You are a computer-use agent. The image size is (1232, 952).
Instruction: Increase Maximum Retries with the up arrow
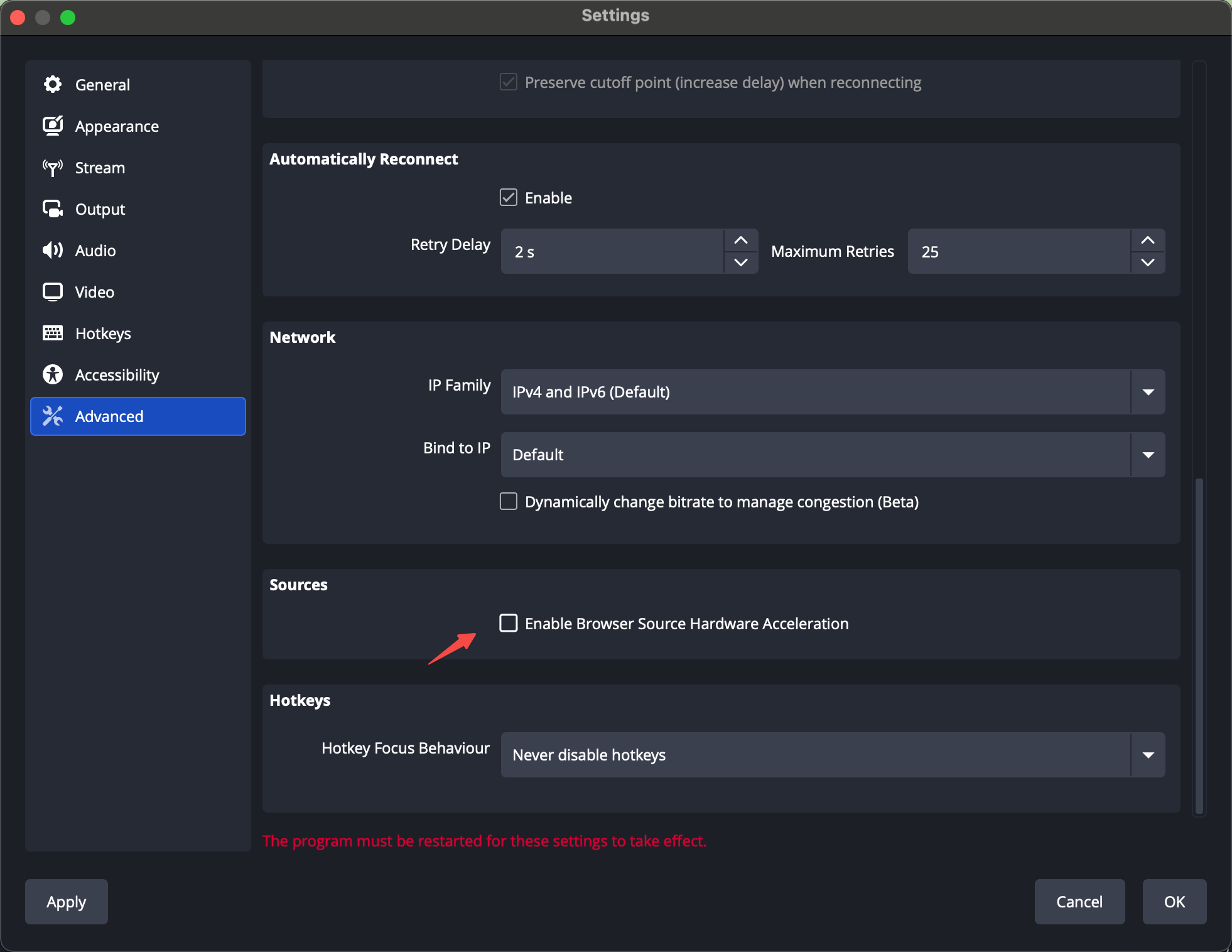[x=1147, y=240]
